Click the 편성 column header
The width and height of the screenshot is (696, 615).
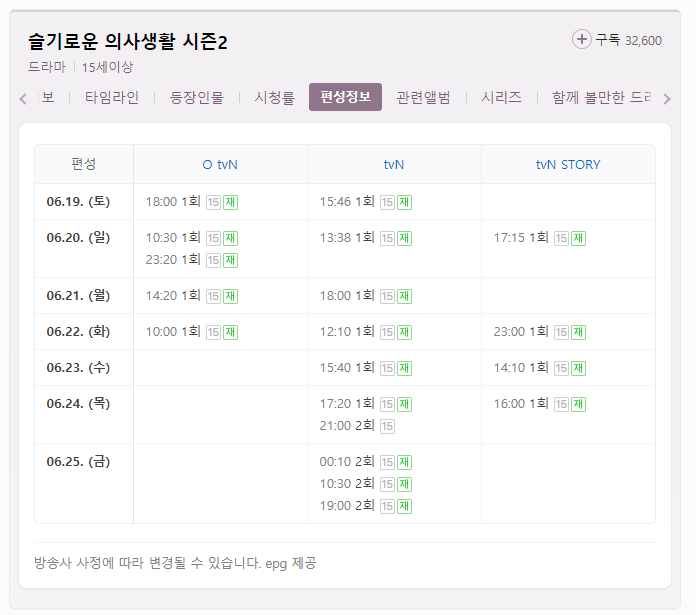[84, 164]
